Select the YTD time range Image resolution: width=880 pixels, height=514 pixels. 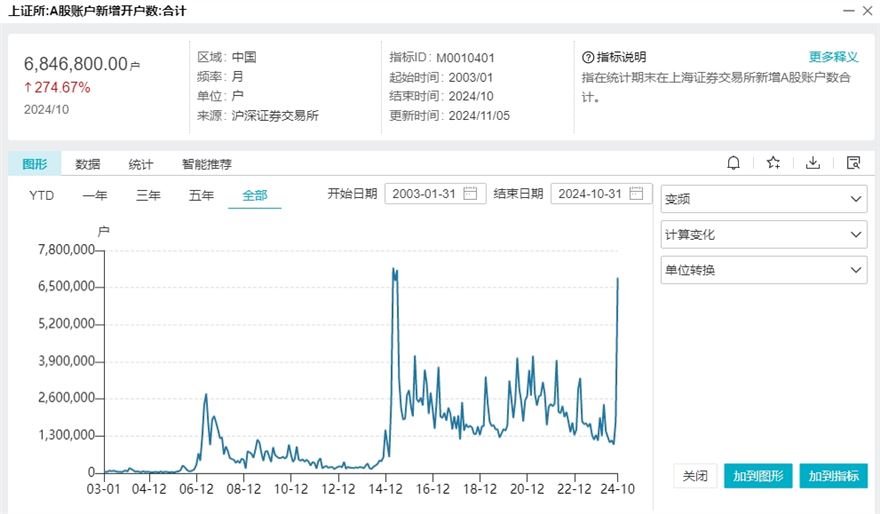click(42, 195)
